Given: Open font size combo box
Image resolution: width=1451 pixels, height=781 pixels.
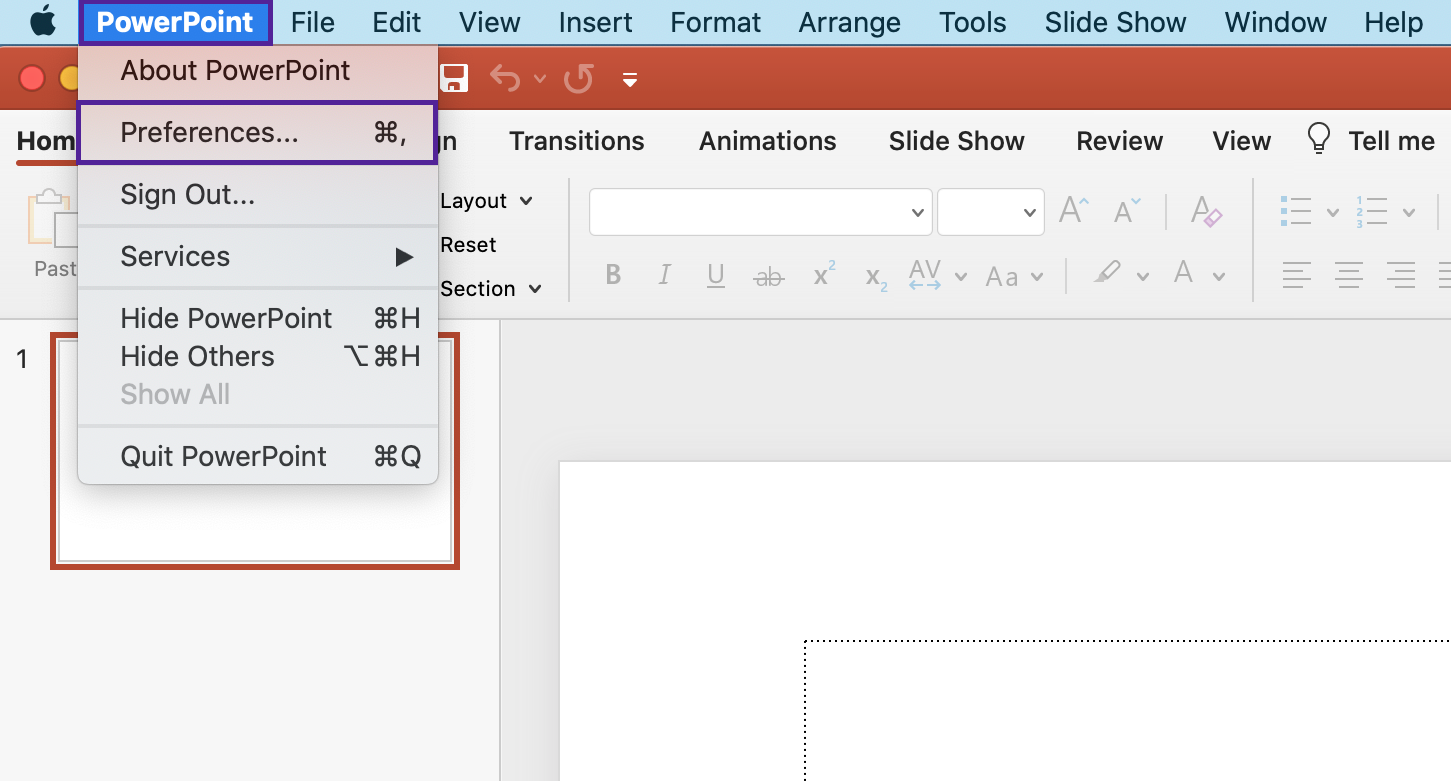Looking at the screenshot, I should point(990,212).
